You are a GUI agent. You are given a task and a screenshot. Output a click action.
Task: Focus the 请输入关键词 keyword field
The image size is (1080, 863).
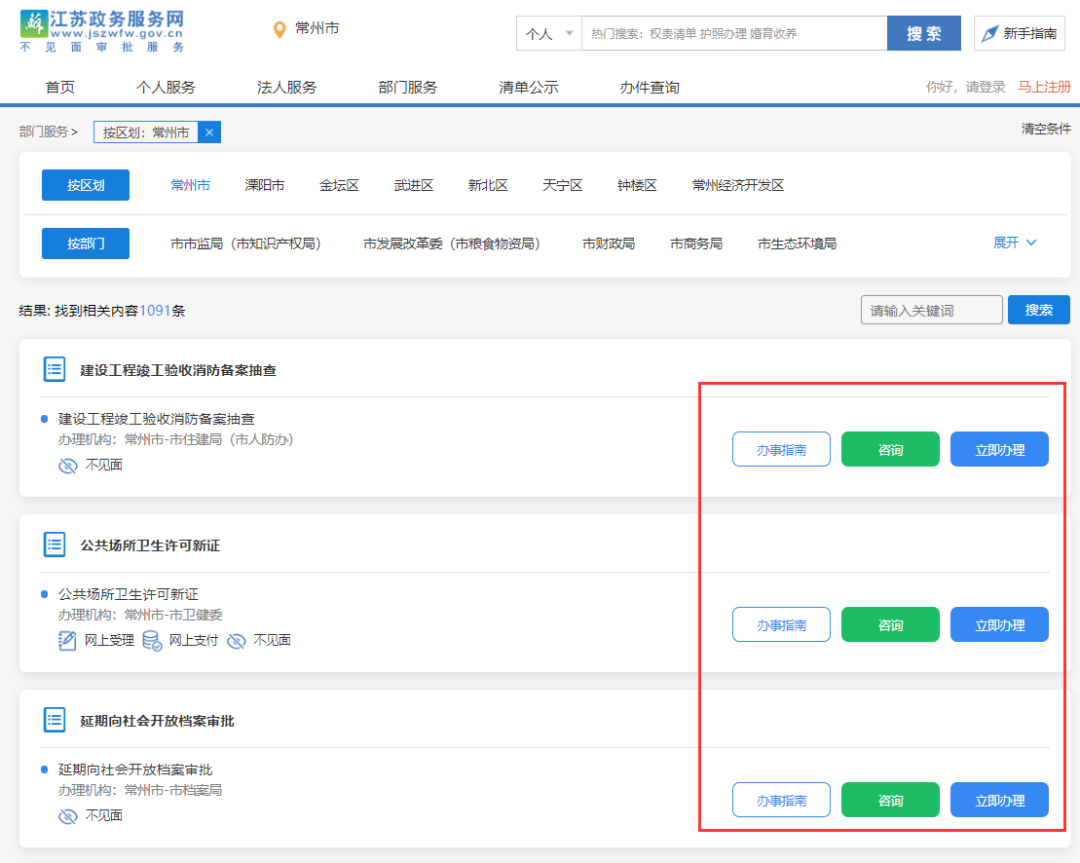click(x=931, y=310)
